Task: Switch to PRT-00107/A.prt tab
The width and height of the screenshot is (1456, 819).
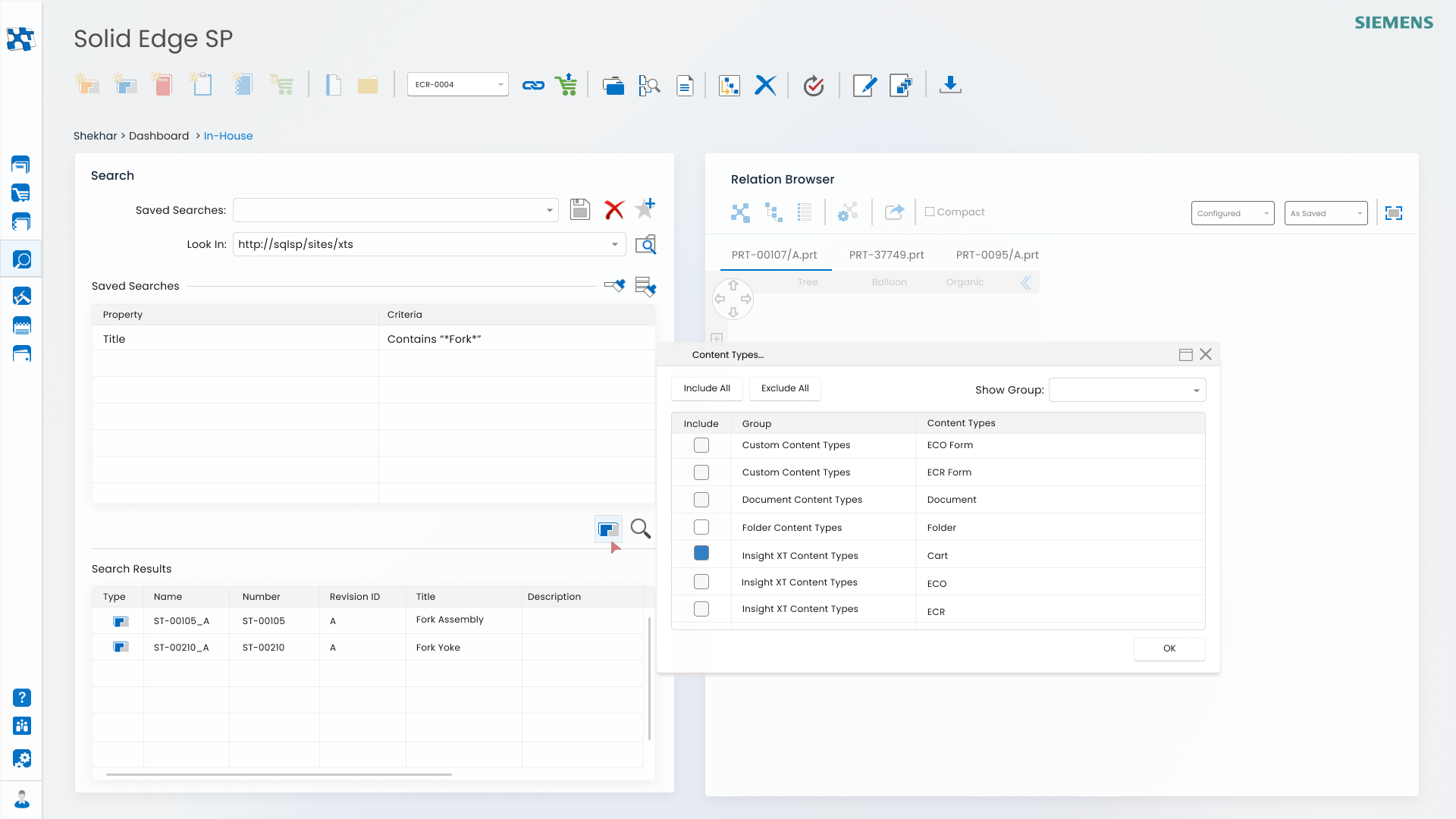Action: click(774, 255)
